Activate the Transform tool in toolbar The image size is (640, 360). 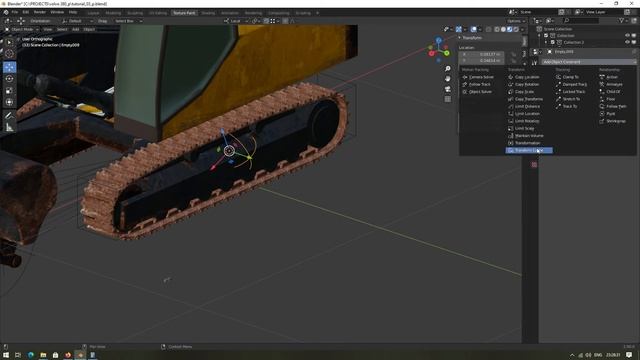coord(9,102)
